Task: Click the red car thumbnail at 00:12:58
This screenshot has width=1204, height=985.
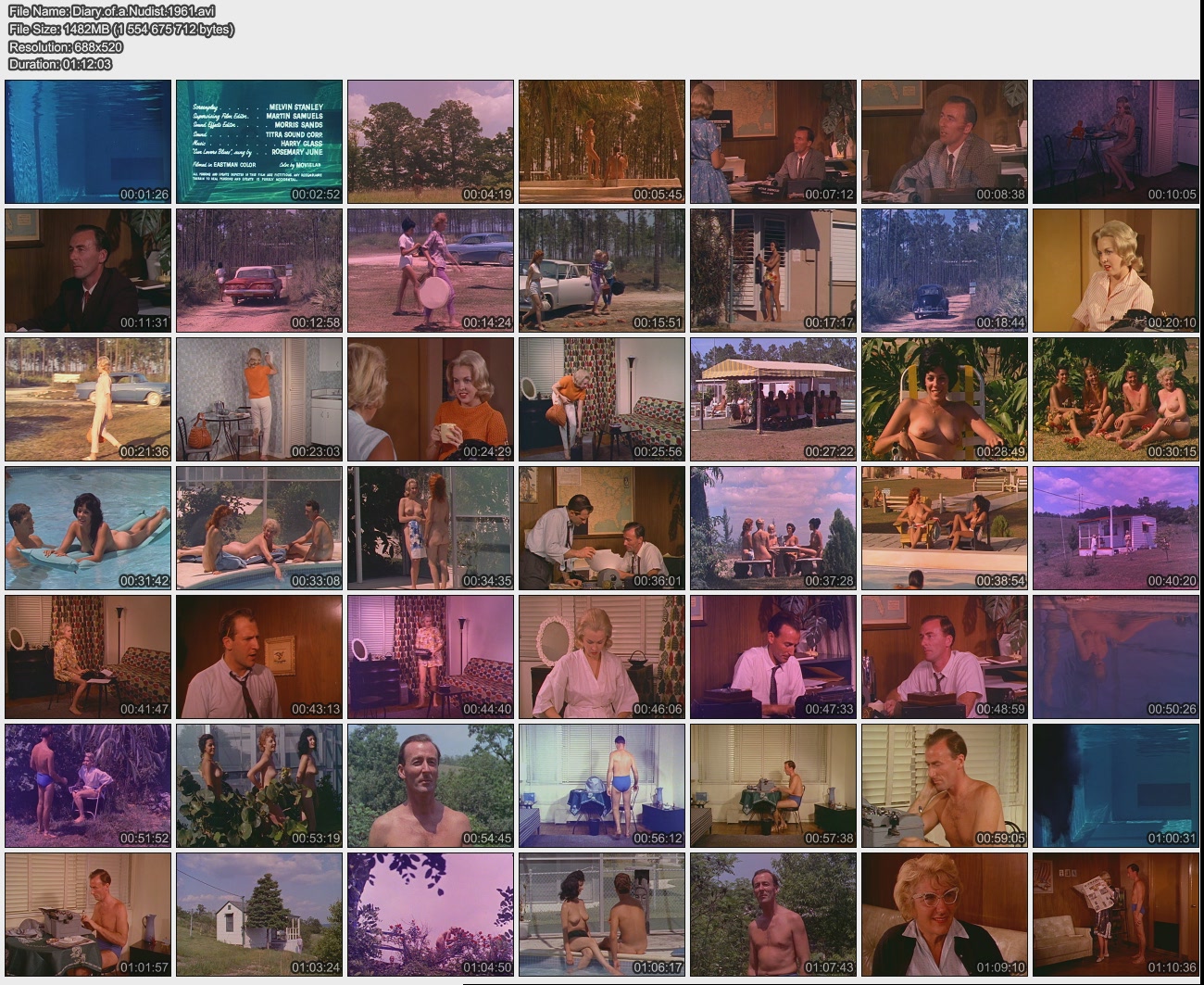Action: point(258,270)
